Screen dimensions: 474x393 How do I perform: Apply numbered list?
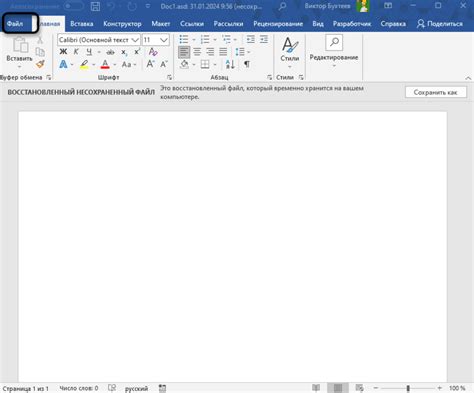click(x=205, y=39)
